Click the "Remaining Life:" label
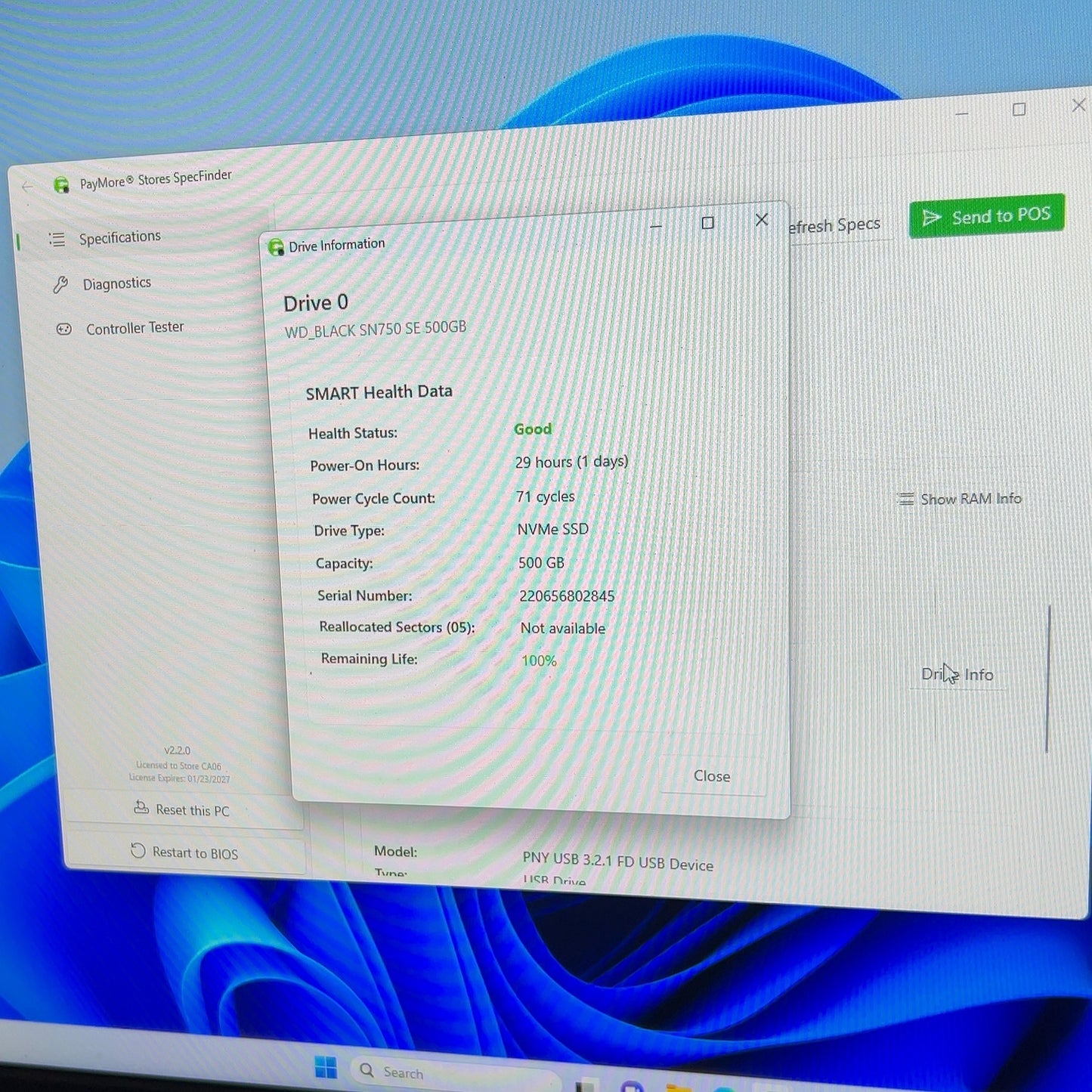Screen dimensions: 1092x1092 [x=370, y=659]
